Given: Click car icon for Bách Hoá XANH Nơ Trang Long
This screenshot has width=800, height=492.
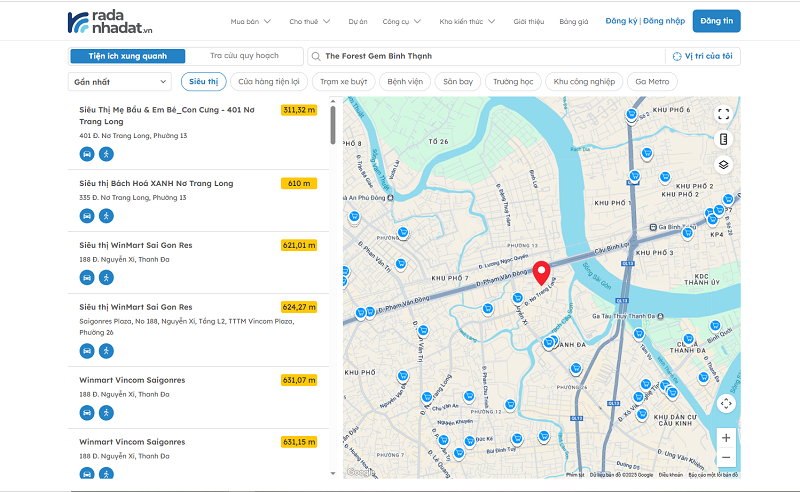Looking at the screenshot, I should point(87,216).
